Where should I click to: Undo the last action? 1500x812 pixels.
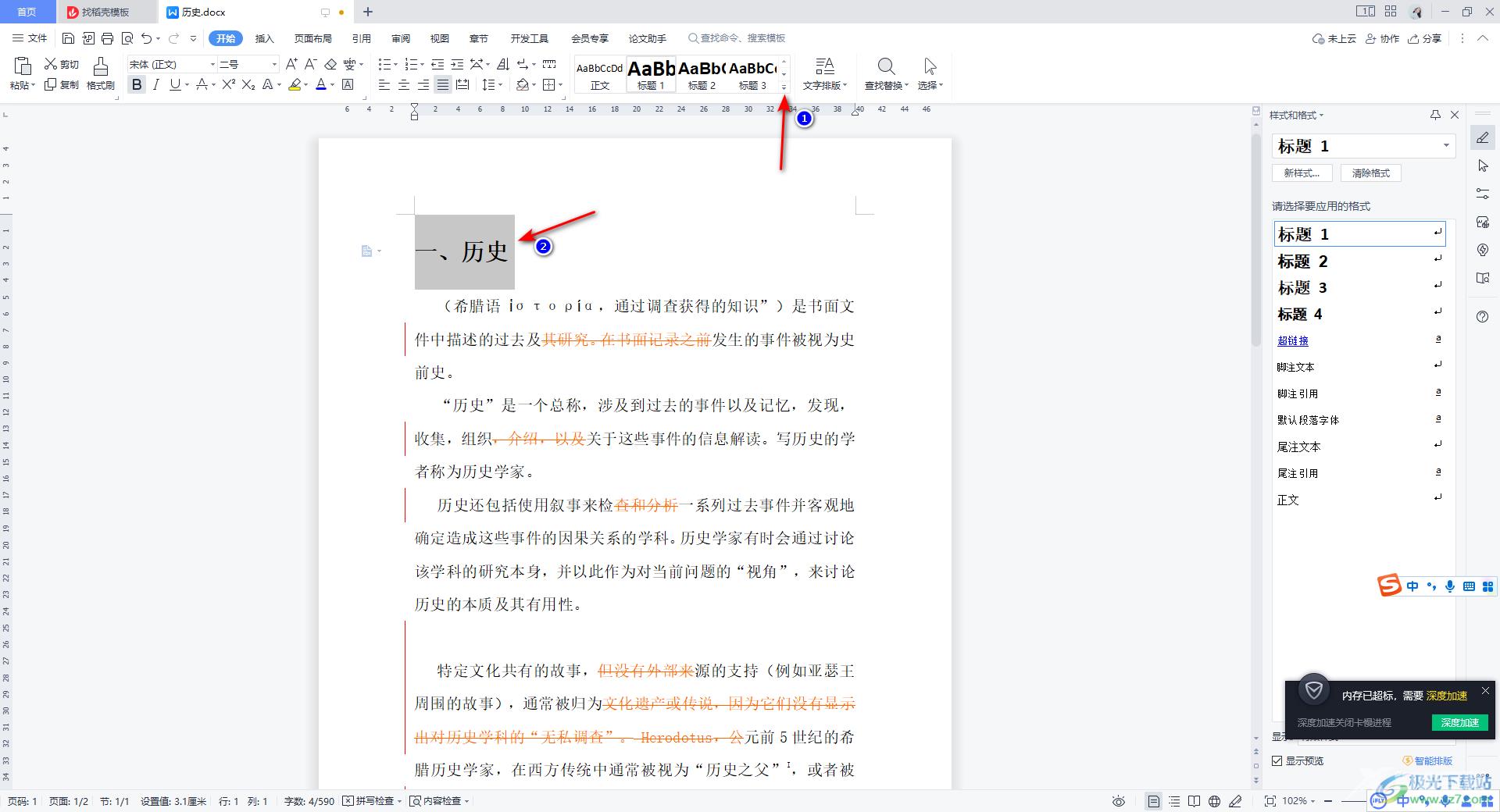pyautogui.click(x=146, y=38)
